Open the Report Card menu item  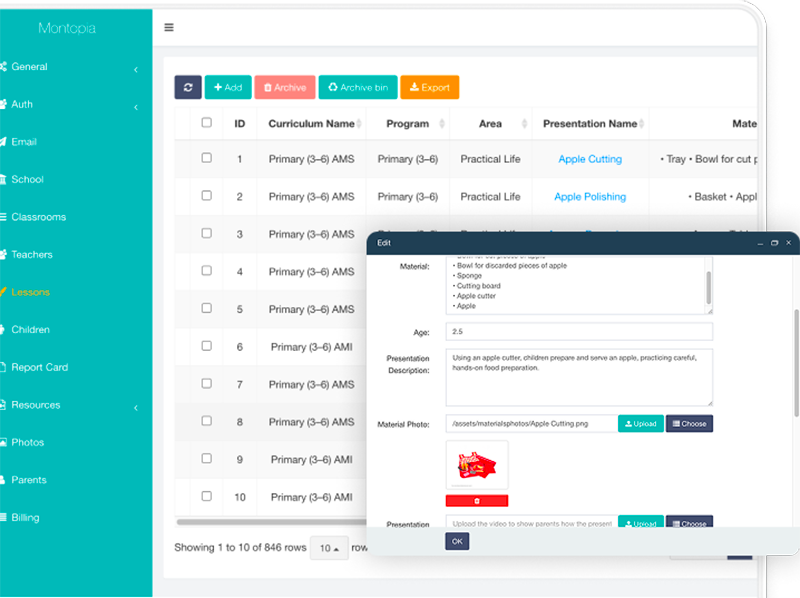(40, 367)
